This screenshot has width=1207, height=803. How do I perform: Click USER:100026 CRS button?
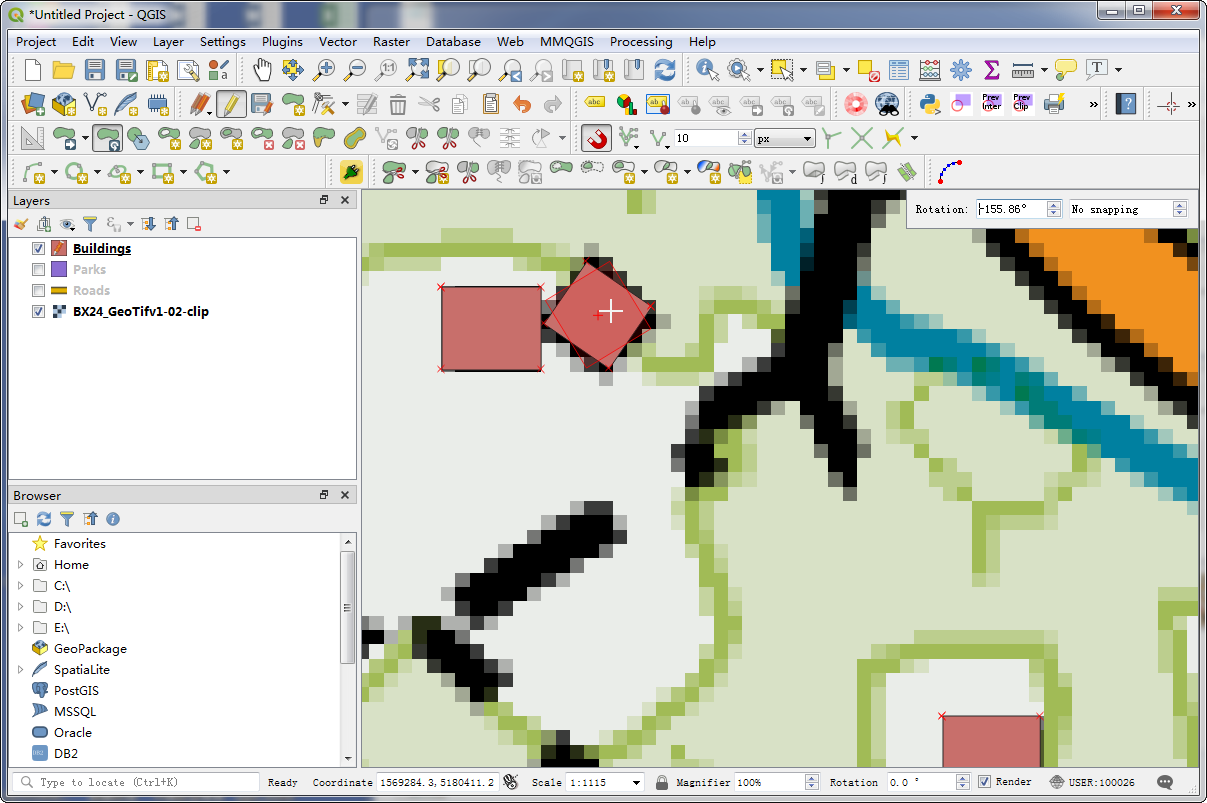click(x=1092, y=782)
